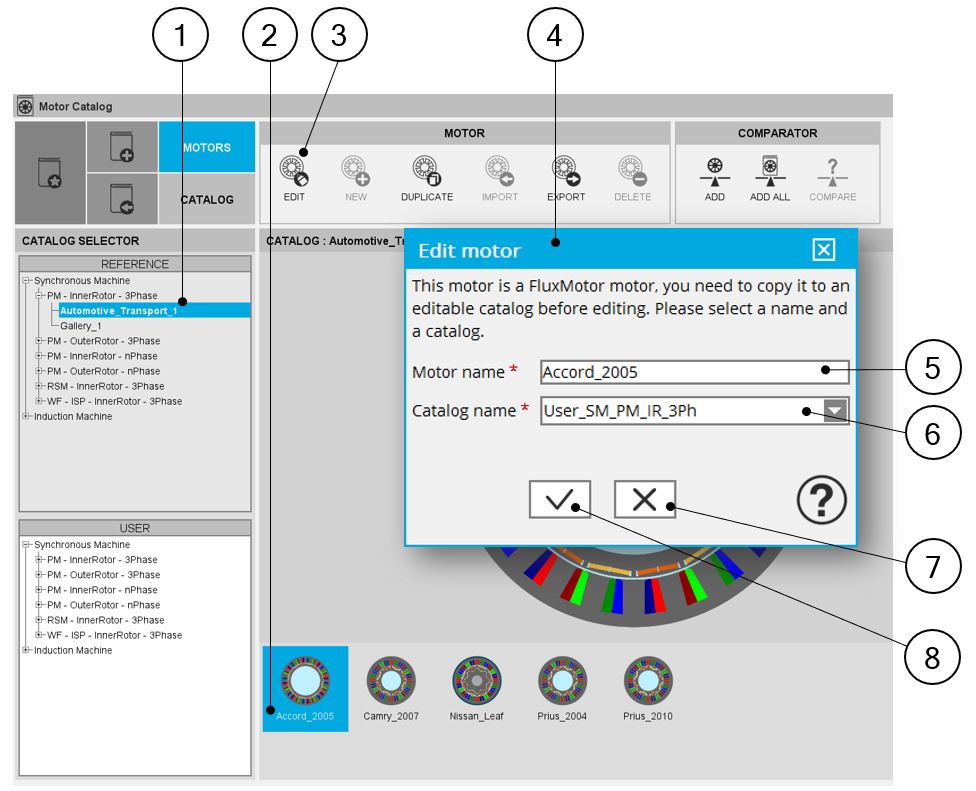Close the Edit motor dialog
The width and height of the screenshot is (976, 791).
(823, 250)
